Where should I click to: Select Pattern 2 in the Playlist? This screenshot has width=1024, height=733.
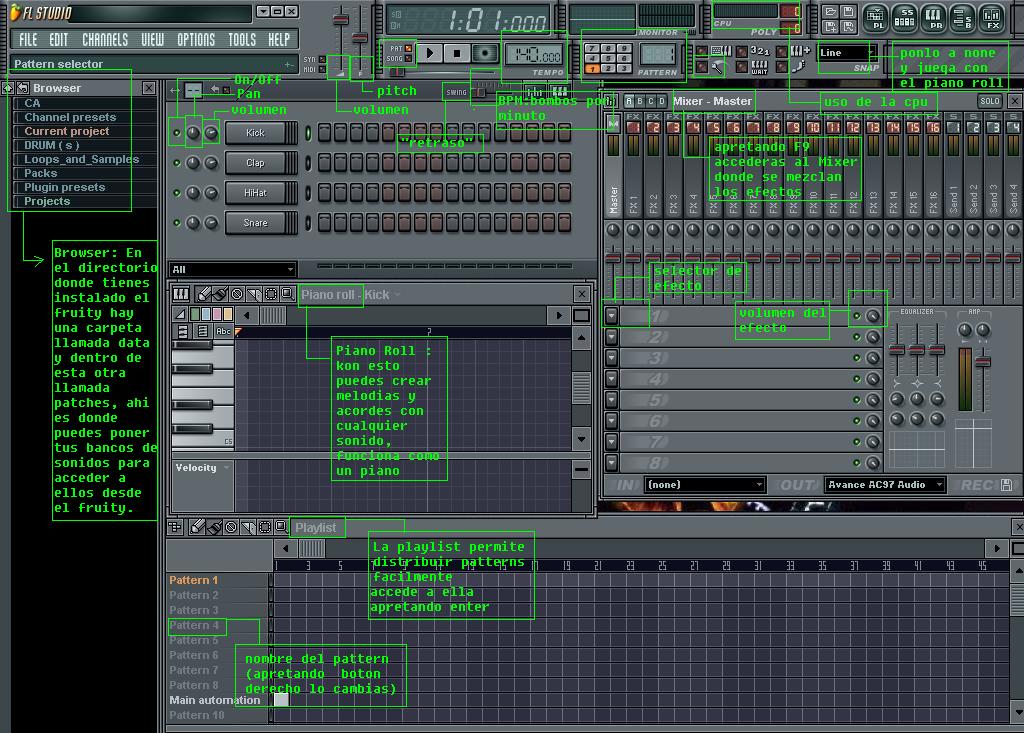point(193,595)
